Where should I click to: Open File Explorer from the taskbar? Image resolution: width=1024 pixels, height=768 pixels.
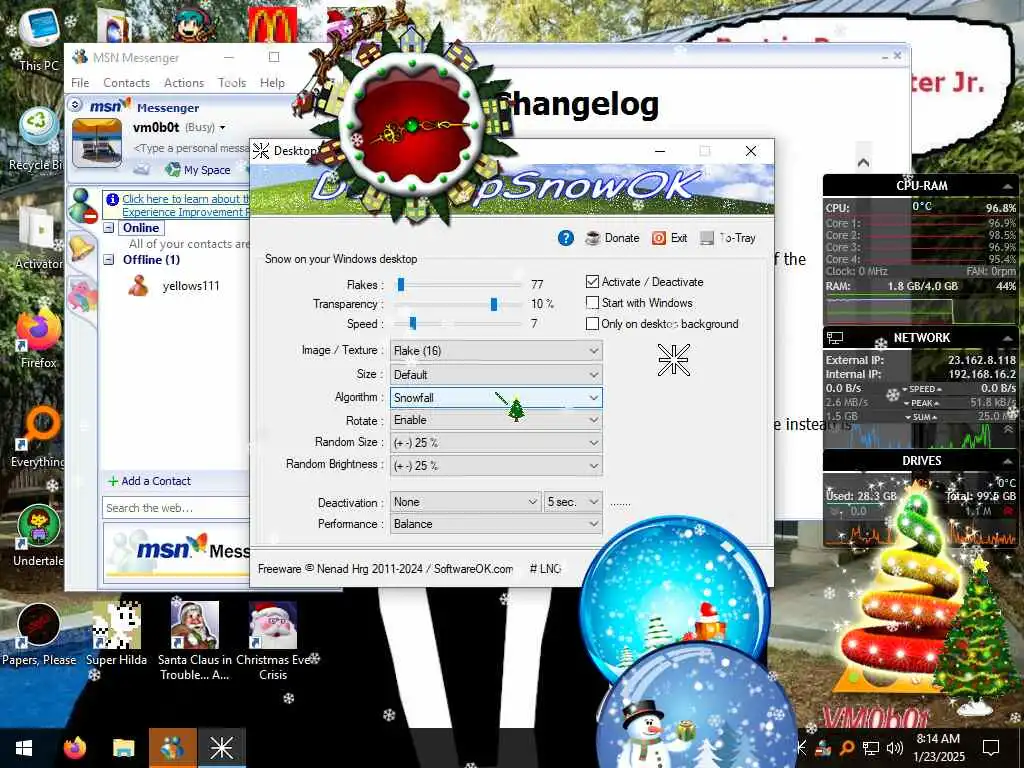(x=123, y=748)
